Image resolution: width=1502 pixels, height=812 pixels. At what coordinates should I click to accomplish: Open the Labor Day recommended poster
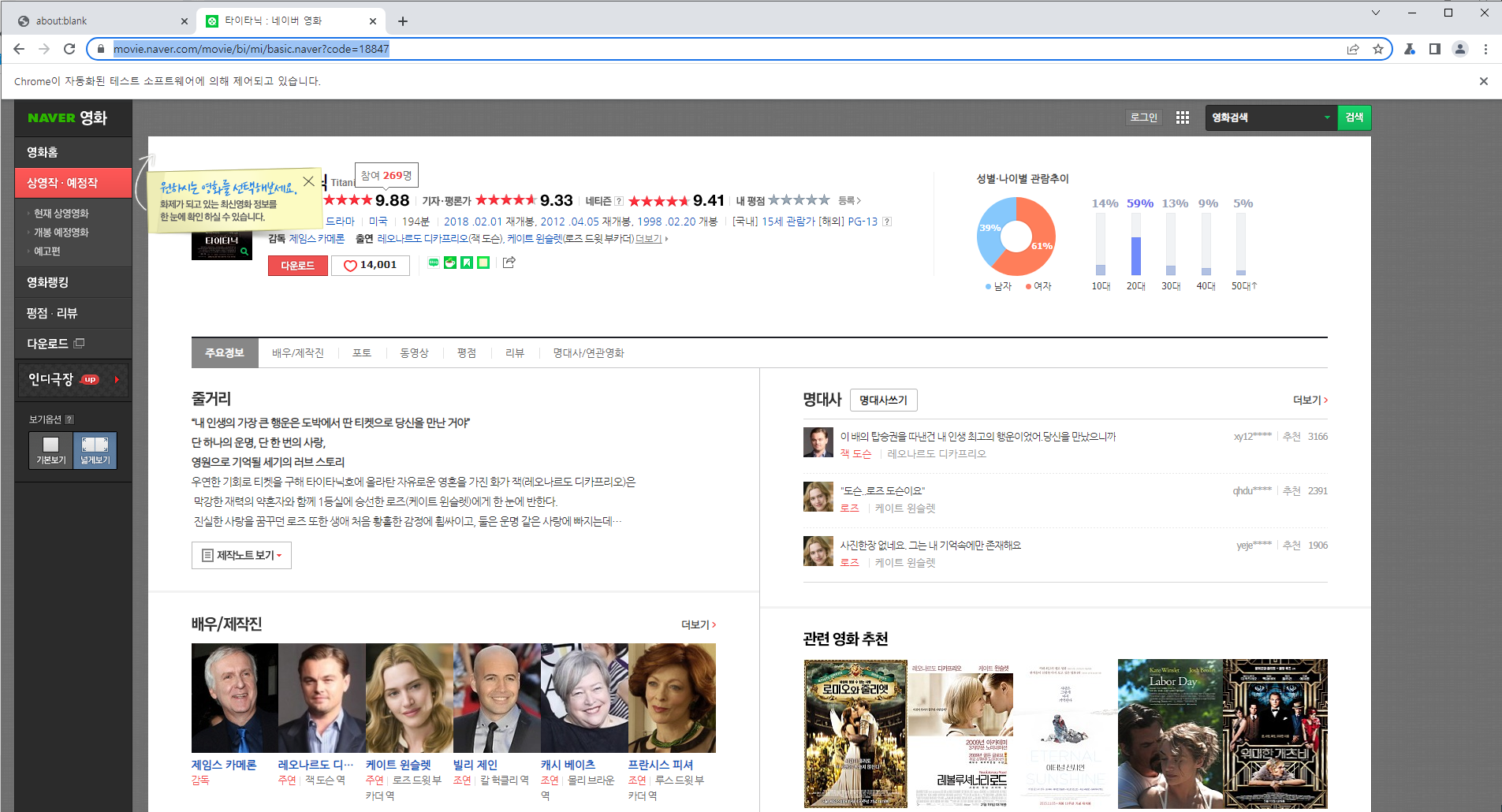coord(1170,734)
